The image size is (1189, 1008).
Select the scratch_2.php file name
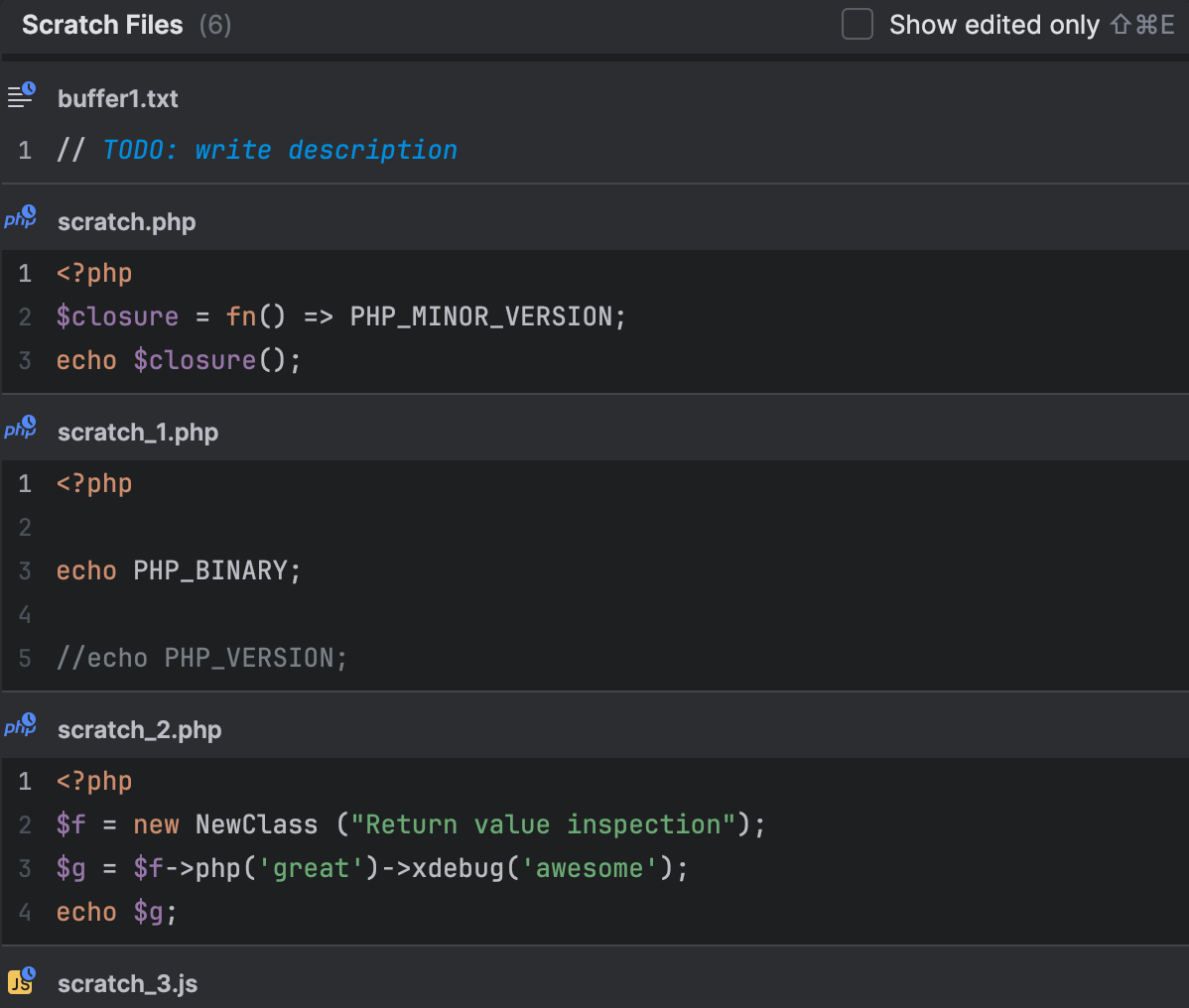coord(139,730)
